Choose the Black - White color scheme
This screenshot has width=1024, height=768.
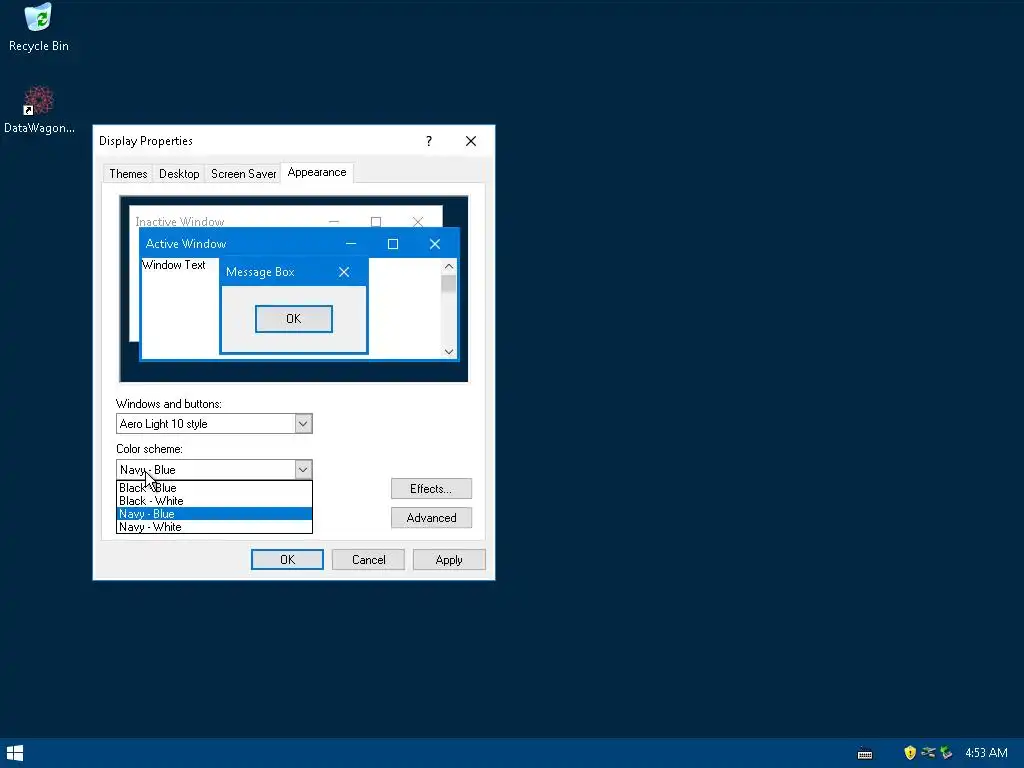[214, 501]
